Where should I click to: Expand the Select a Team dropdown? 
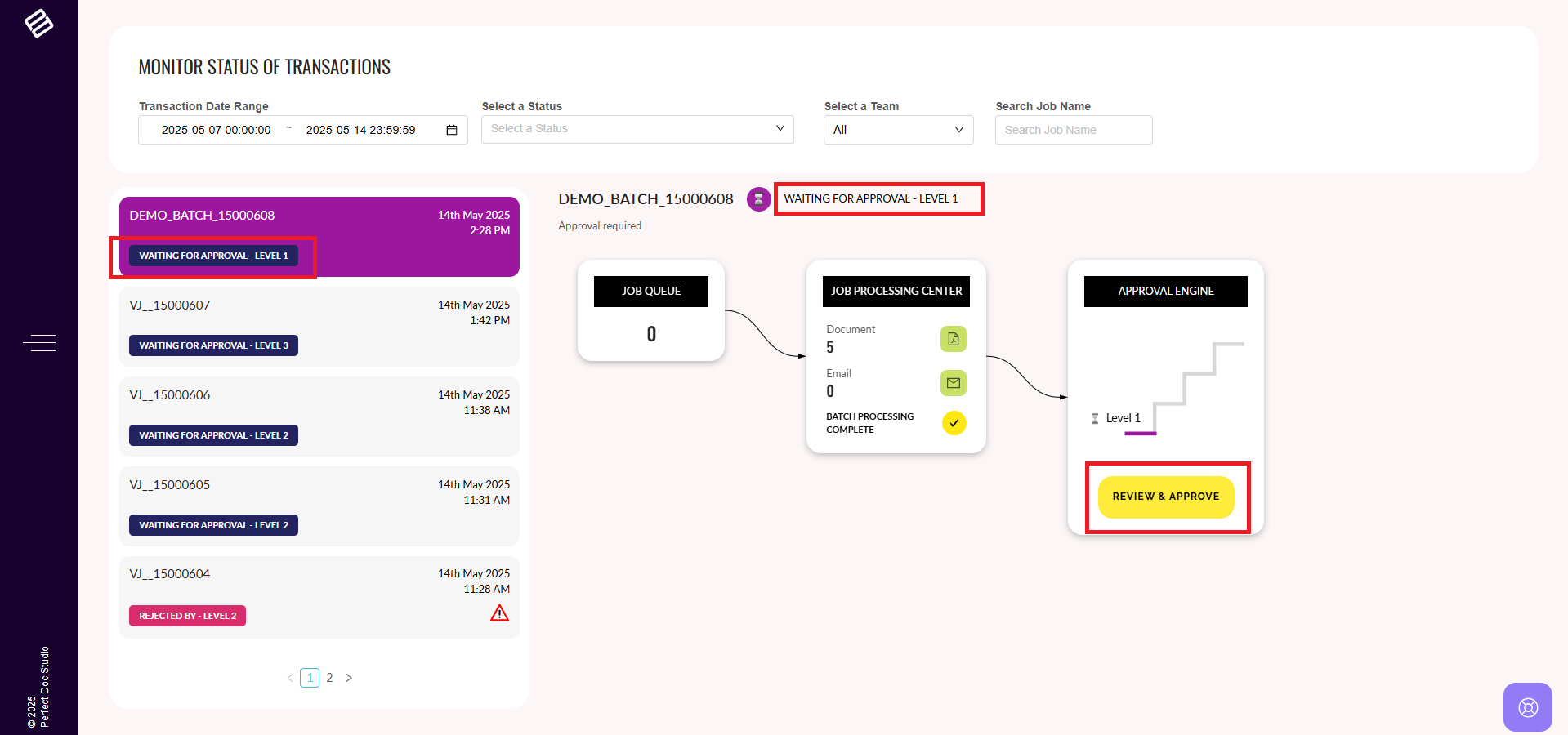[898, 130]
